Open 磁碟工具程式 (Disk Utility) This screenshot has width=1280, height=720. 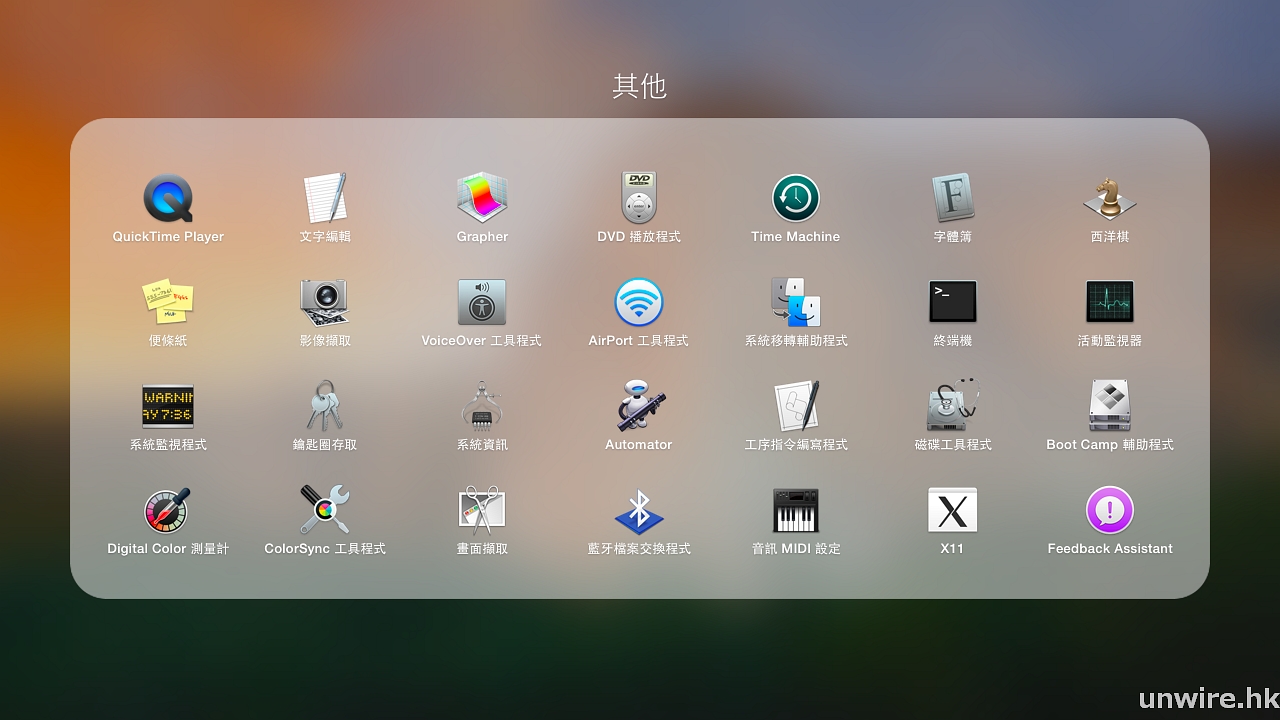[x=952, y=406]
